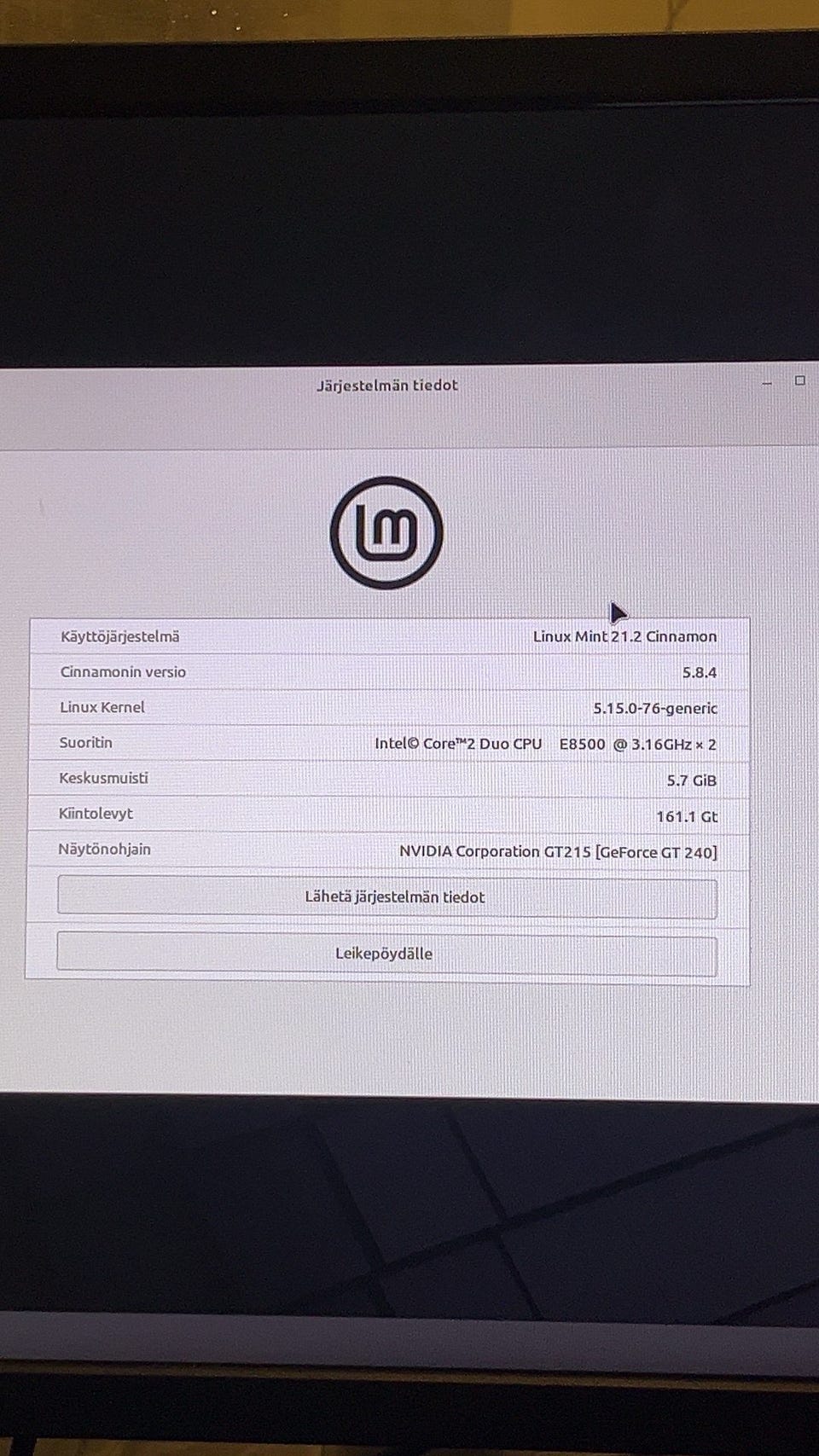This screenshot has width=819, height=1456.
Task: Select the '5.8.4' version value
Action: (x=700, y=673)
